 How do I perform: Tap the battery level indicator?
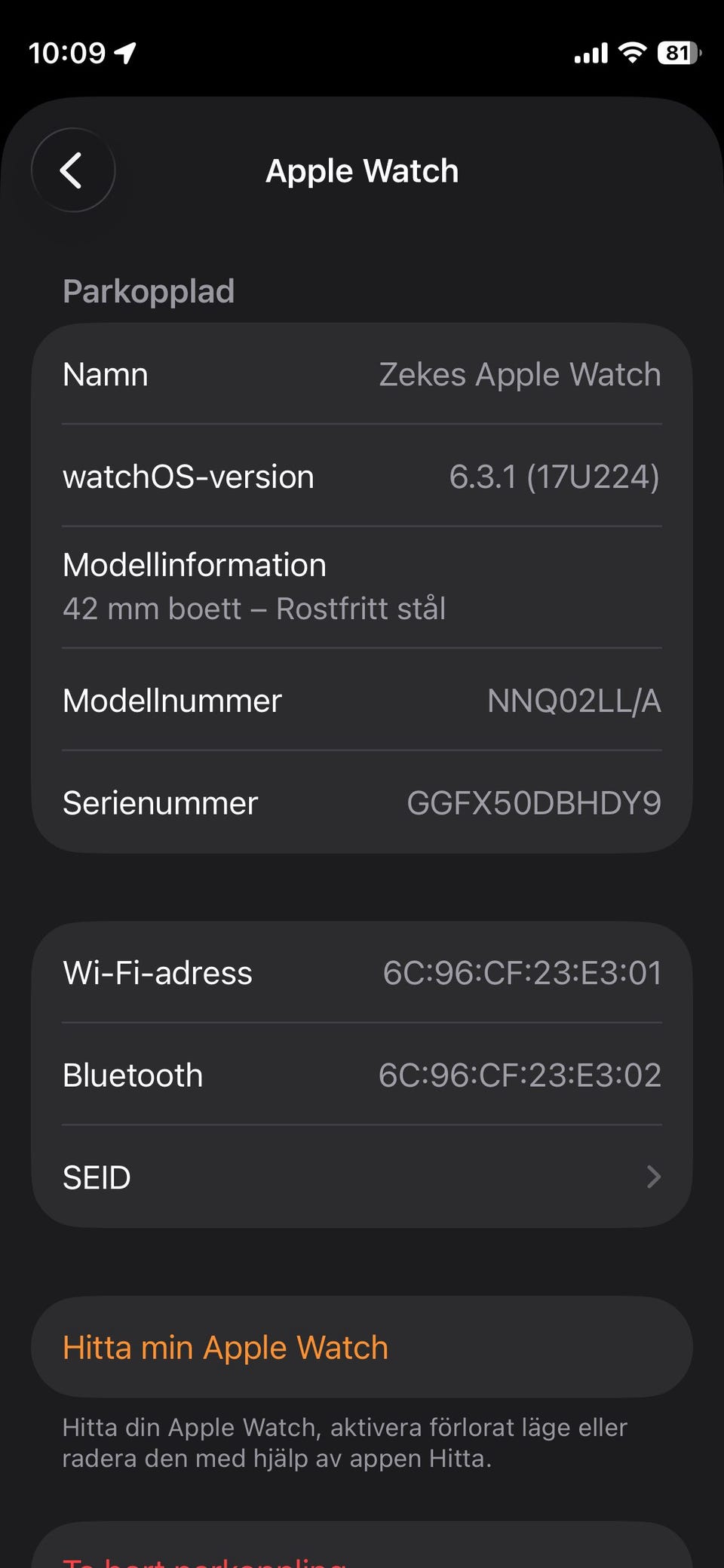point(678,53)
